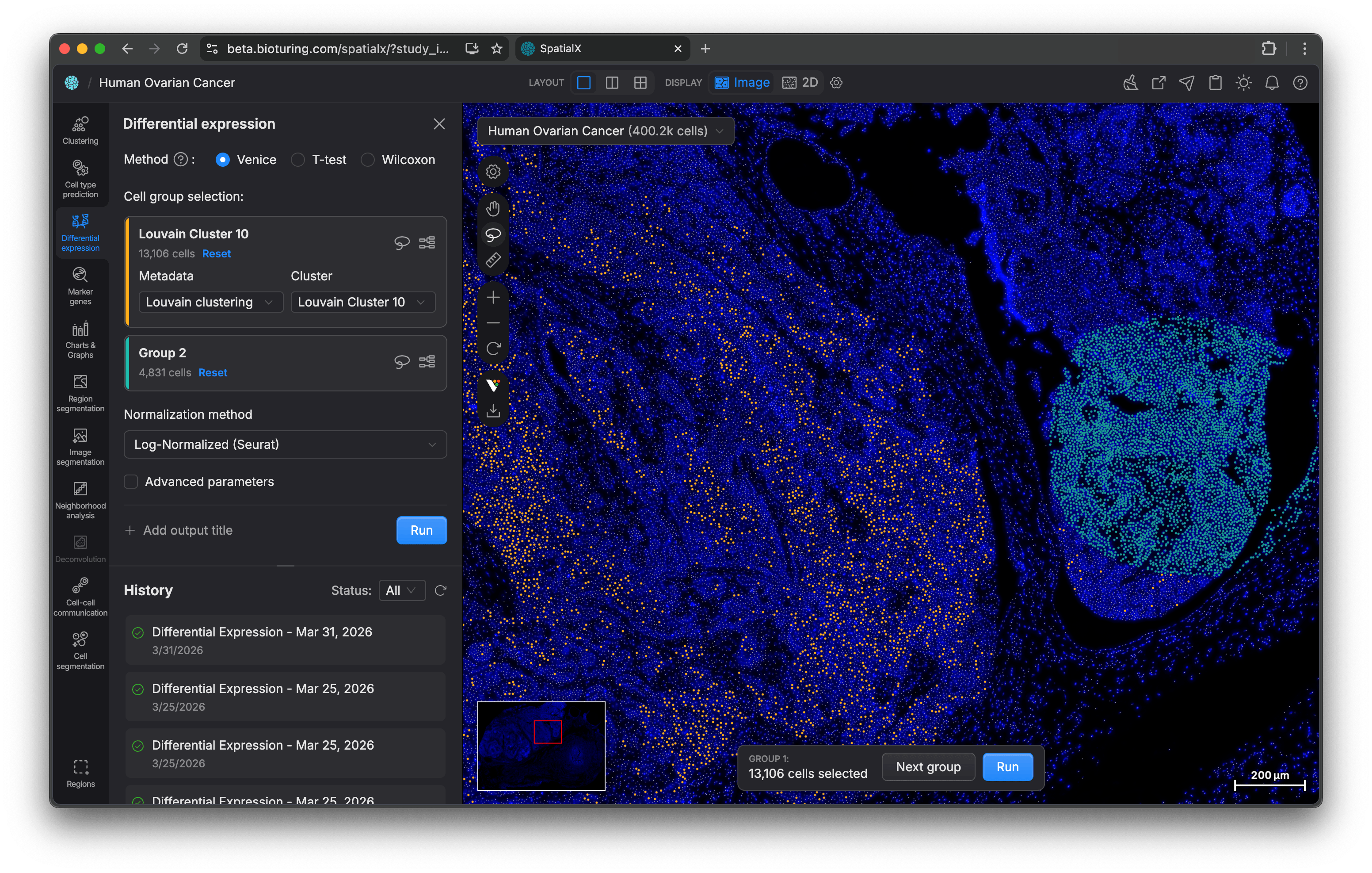
Task: Choose the Wilcoxon method option
Action: (x=367, y=160)
